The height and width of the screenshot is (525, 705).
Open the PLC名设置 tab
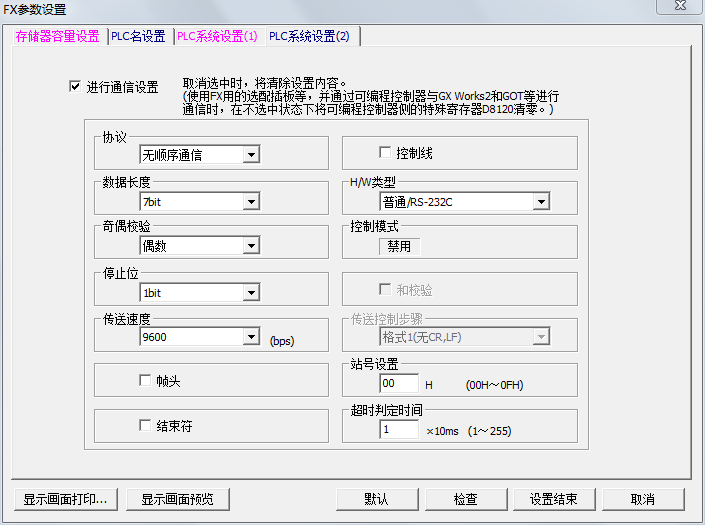coord(138,36)
